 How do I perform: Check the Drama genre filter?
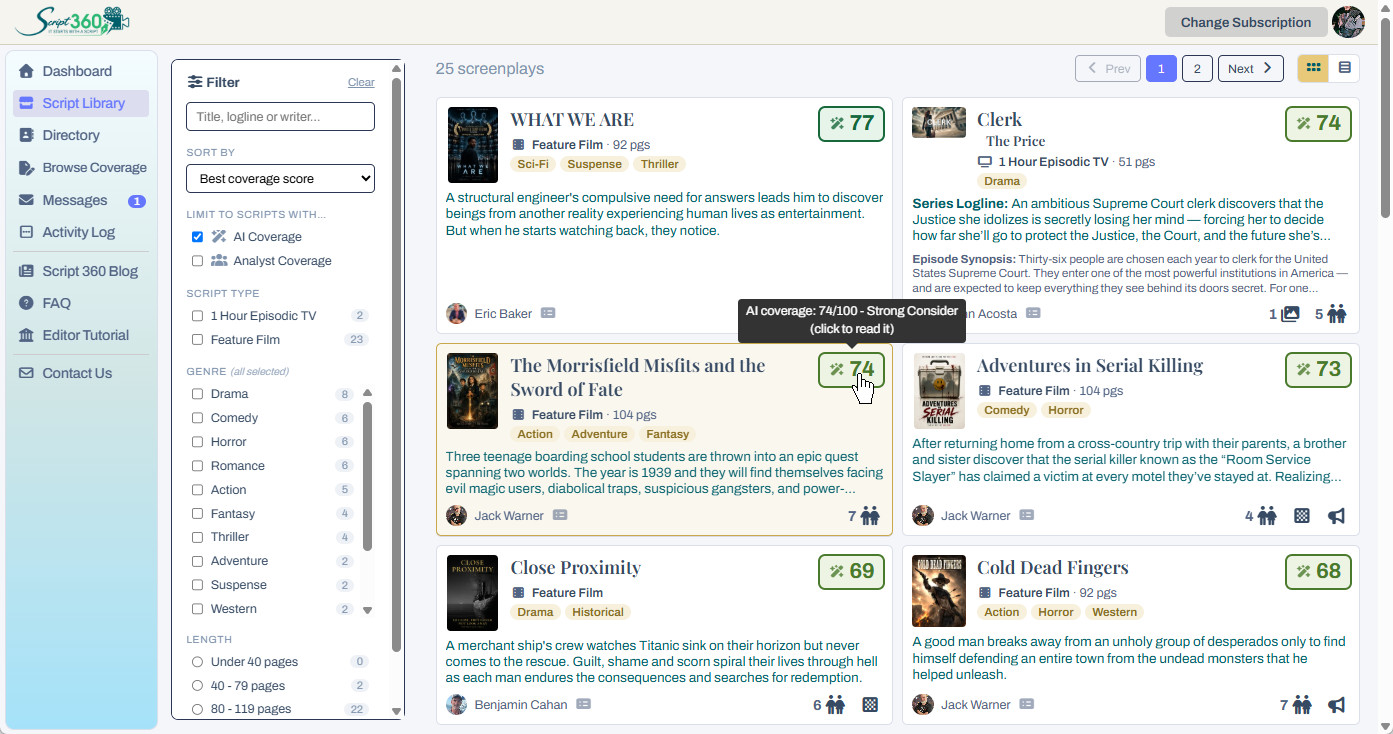[x=197, y=394]
